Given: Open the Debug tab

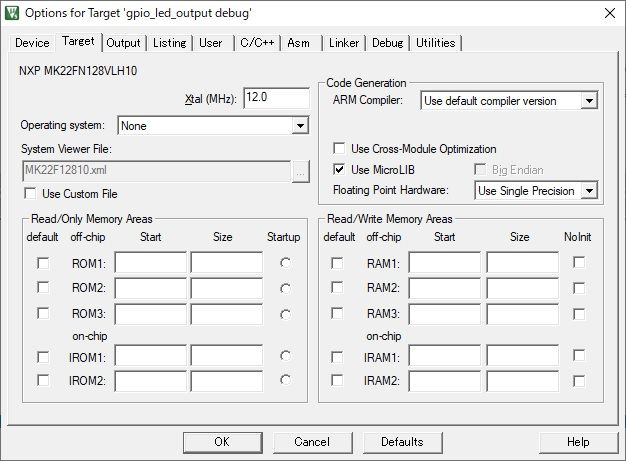Looking at the screenshot, I should (388, 43).
